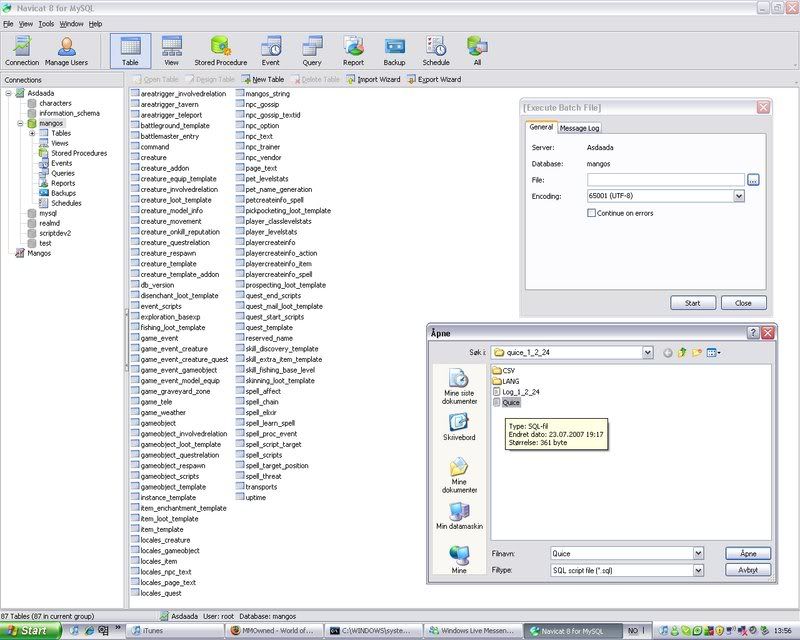Collapse the mangos database node
The image size is (800, 640).
click(x=20, y=124)
